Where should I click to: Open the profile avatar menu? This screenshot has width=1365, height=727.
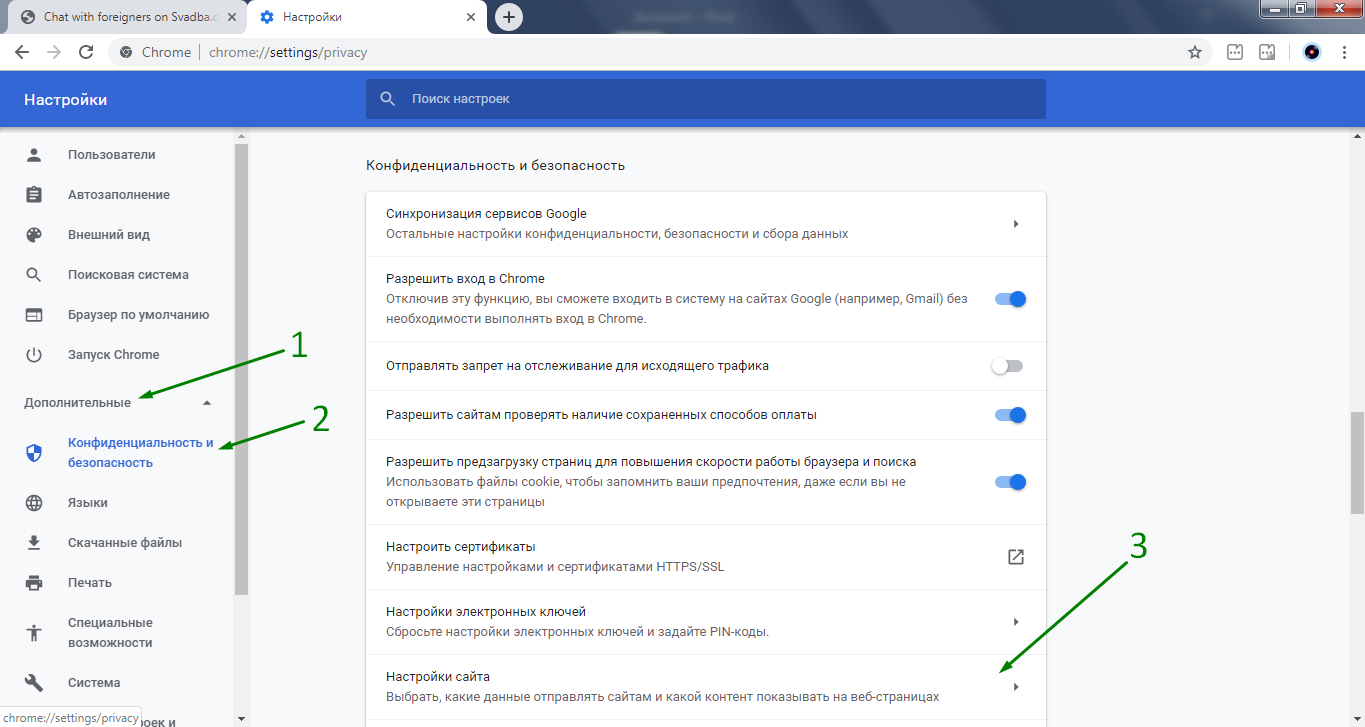[1312, 52]
